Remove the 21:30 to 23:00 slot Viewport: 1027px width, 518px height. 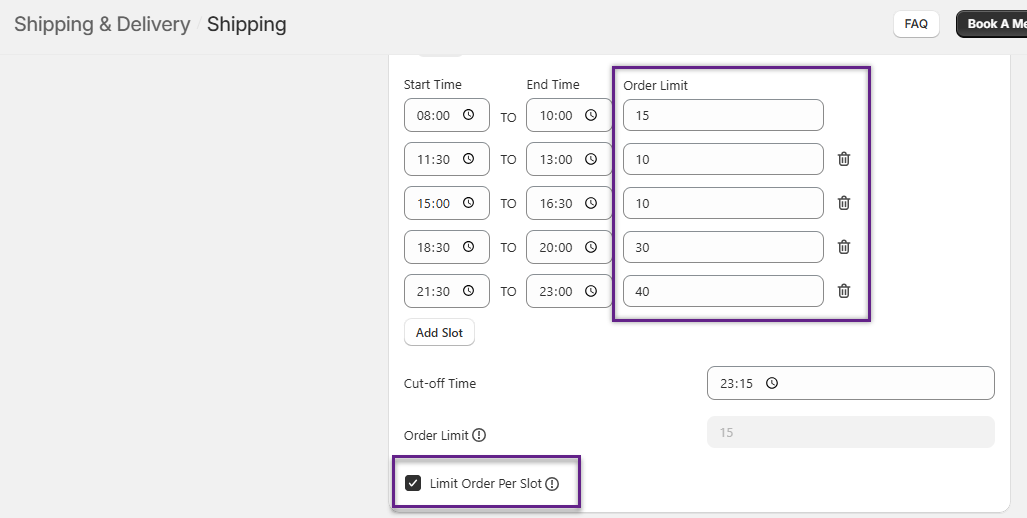tap(844, 291)
